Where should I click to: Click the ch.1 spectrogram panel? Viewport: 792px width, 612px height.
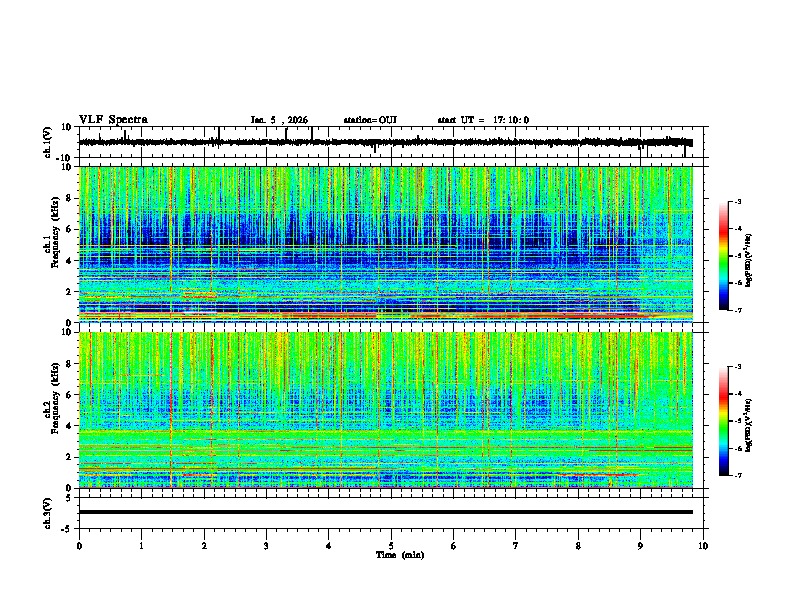pos(386,244)
